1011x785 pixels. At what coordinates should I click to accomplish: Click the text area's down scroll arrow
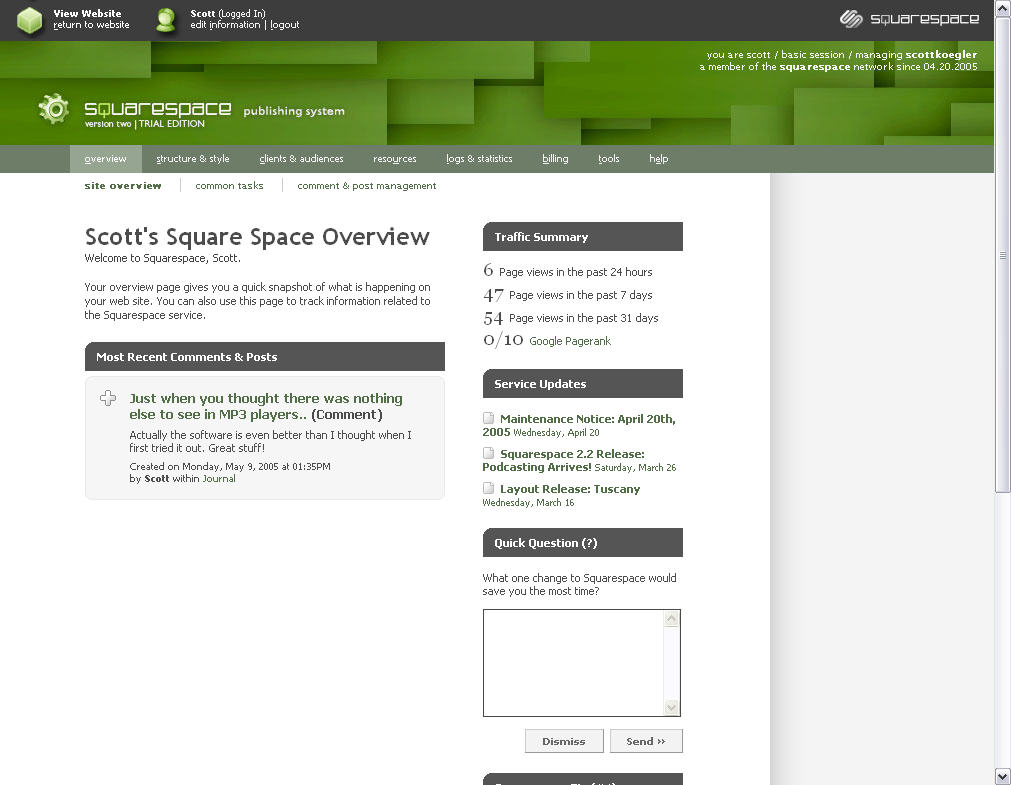click(x=672, y=708)
